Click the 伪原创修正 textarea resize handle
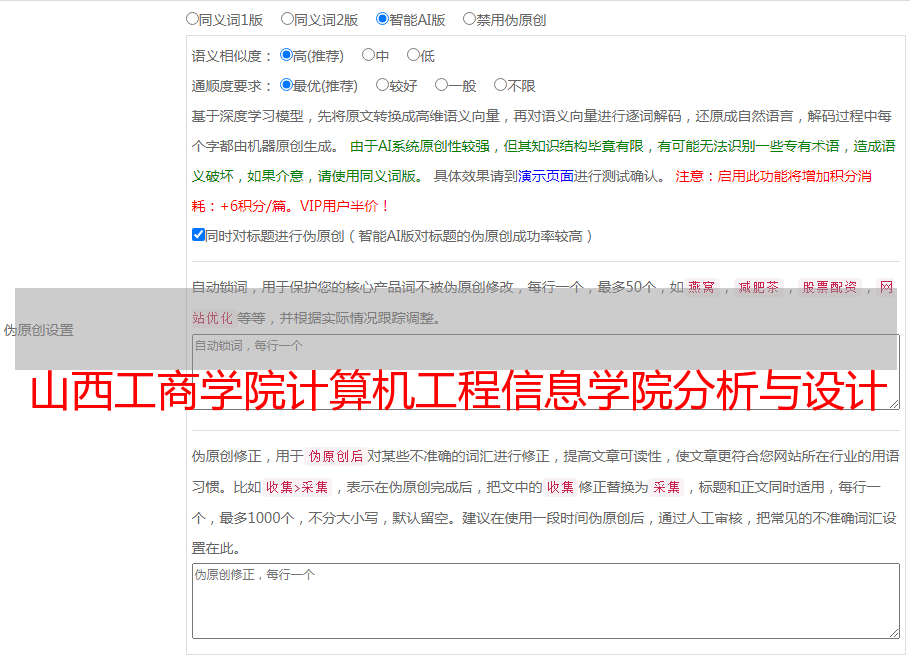This screenshot has height=658, width=911. (x=894, y=633)
